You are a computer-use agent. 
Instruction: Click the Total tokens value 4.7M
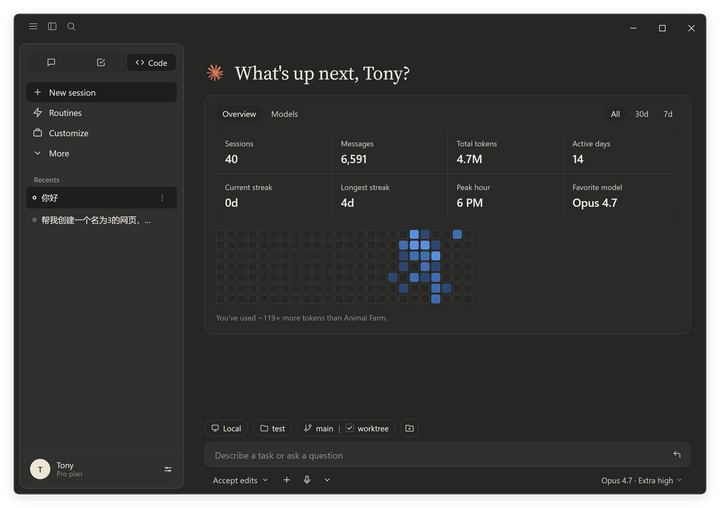coord(469,159)
